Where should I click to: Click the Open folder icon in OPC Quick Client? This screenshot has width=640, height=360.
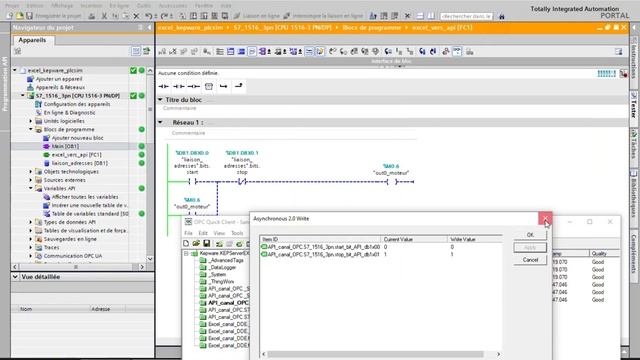pos(196,244)
